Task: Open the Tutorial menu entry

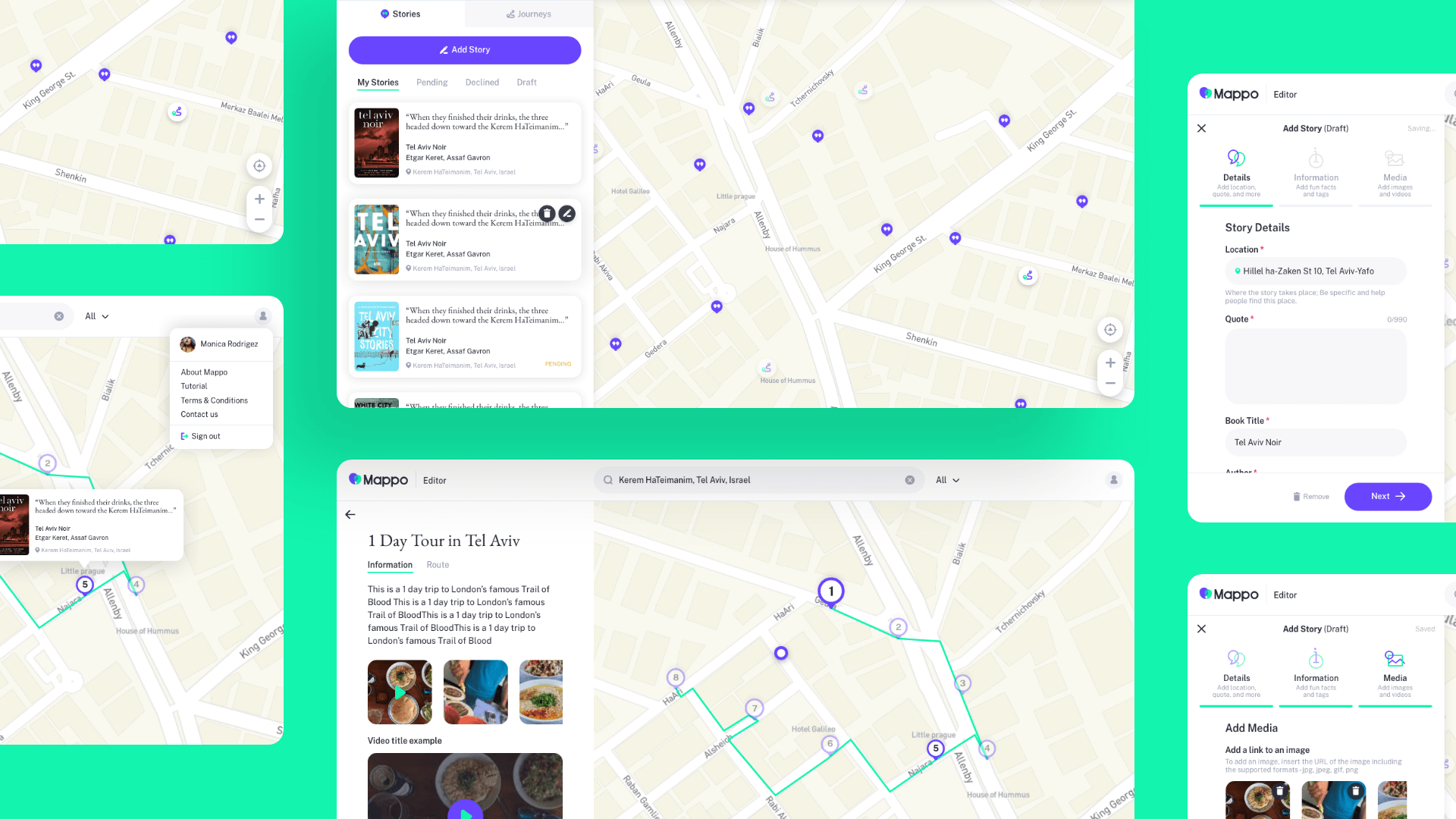Action: [194, 386]
